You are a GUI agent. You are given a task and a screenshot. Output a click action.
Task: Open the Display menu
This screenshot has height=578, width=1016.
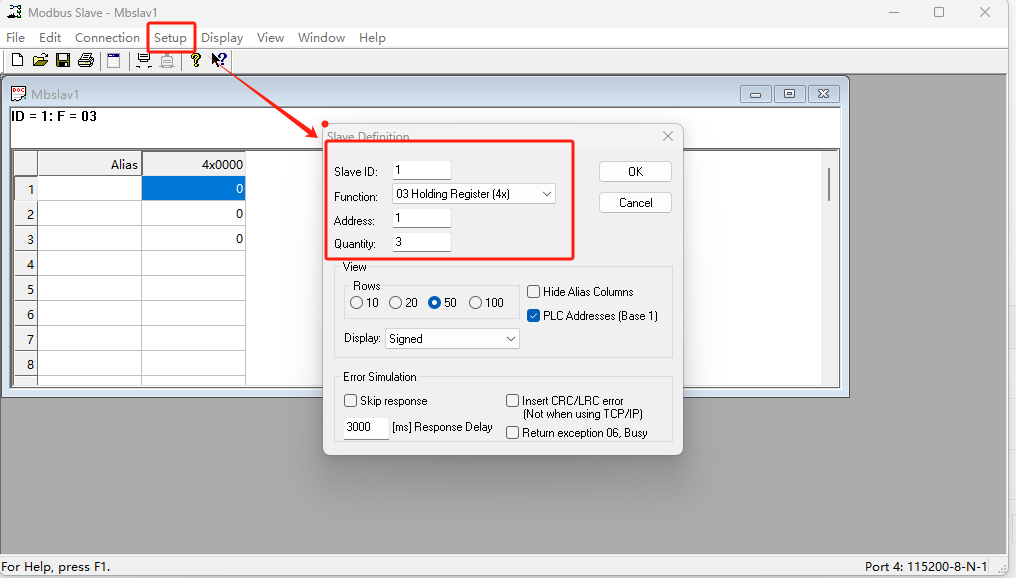point(222,38)
